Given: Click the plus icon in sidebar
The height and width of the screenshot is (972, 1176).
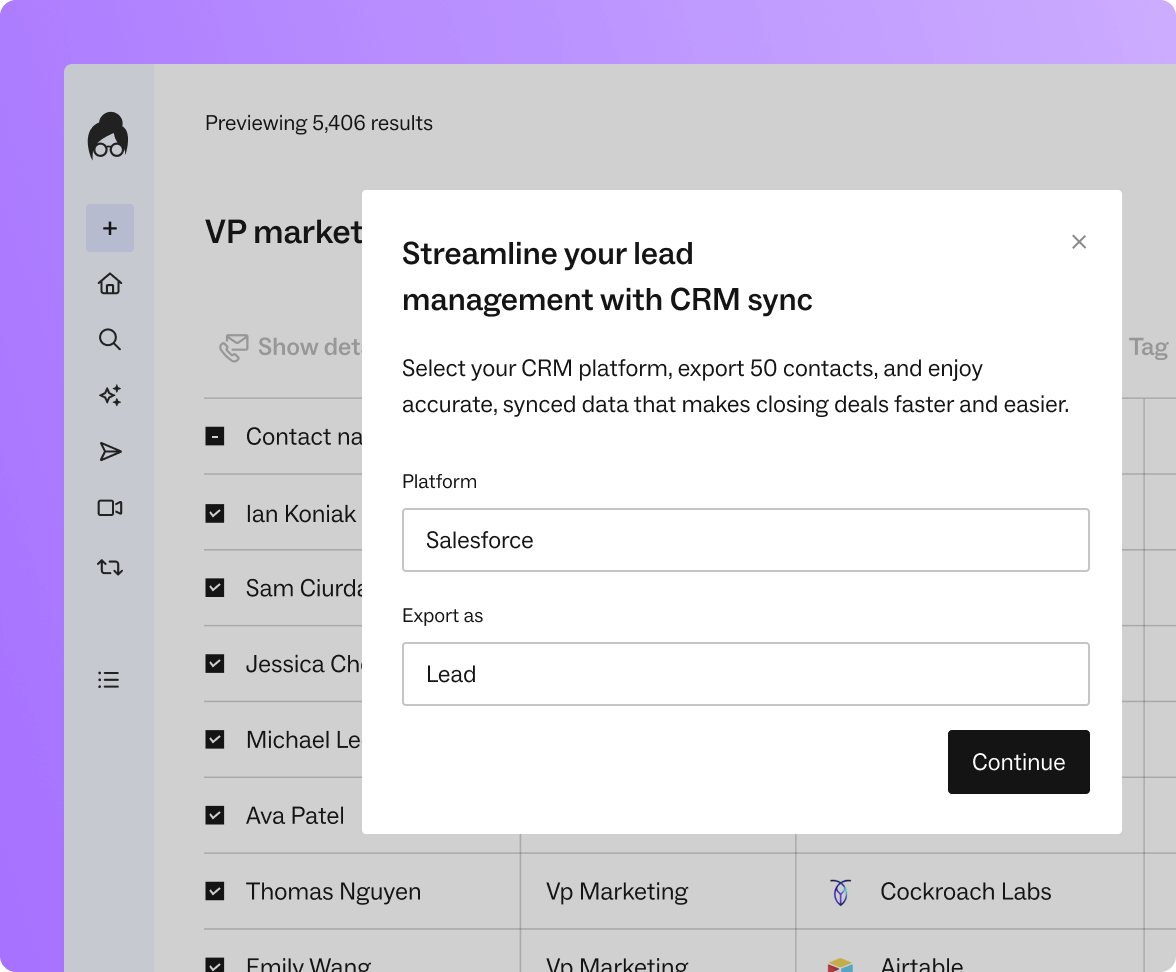Looking at the screenshot, I should tap(110, 228).
